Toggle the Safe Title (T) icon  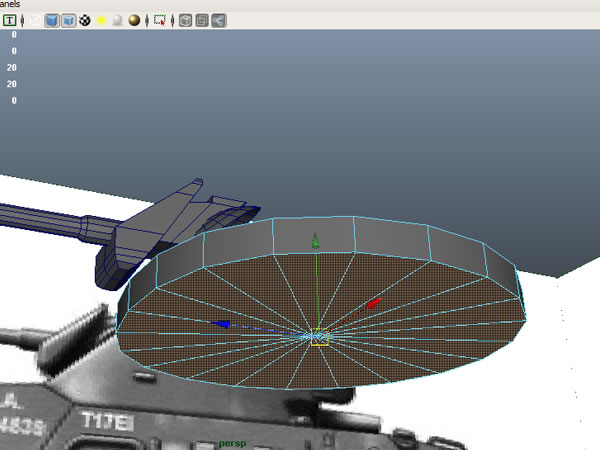(x=10, y=20)
